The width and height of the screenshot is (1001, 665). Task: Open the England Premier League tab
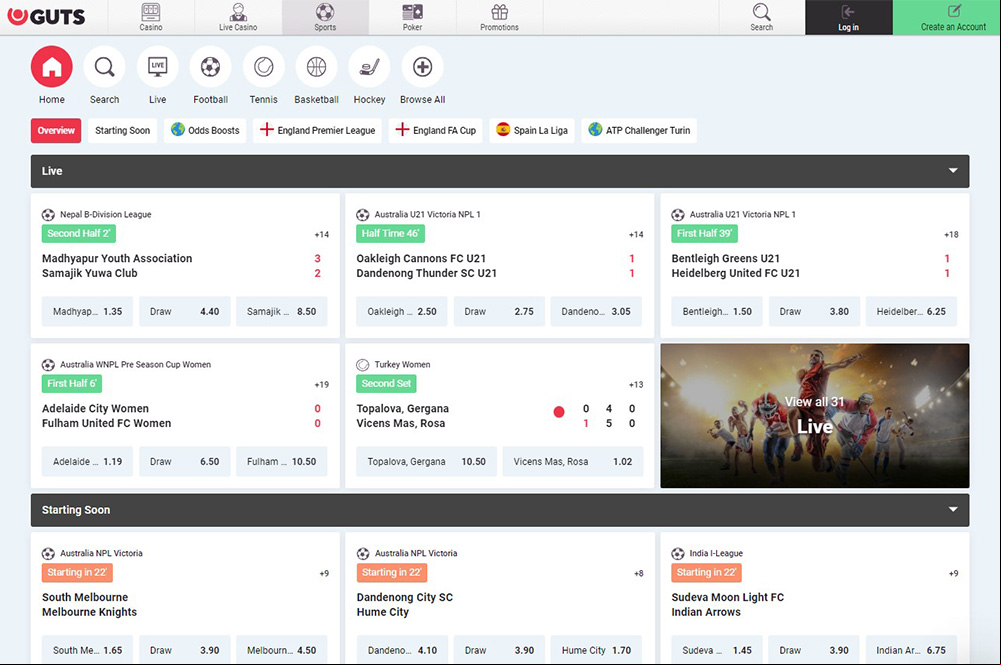(x=317, y=130)
